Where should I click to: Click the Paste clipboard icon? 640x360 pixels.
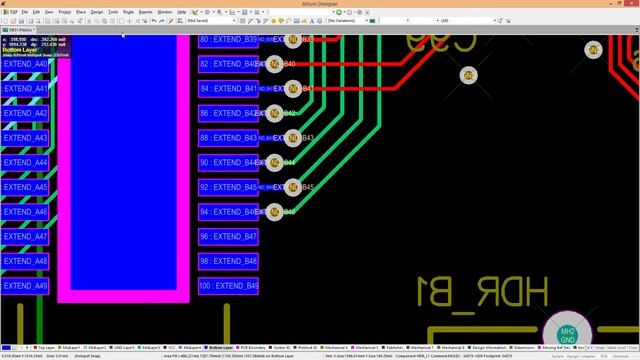[104, 20]
